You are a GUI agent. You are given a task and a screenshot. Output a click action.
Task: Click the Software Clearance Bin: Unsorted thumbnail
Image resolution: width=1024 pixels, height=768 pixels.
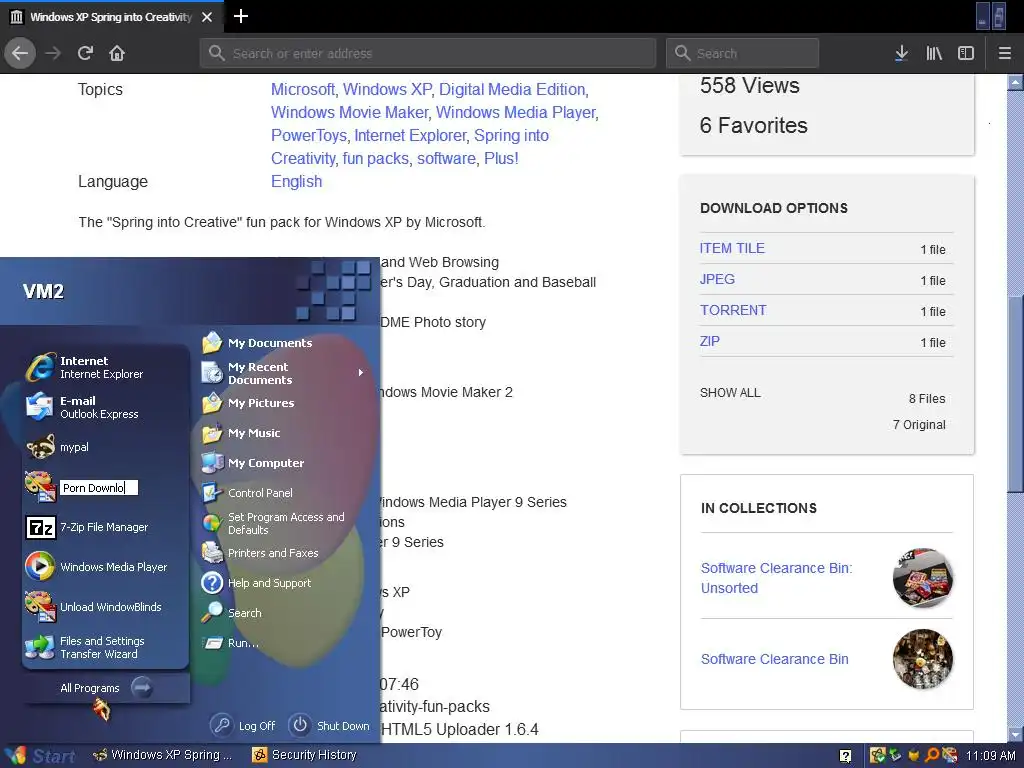(x=923, y=578)
